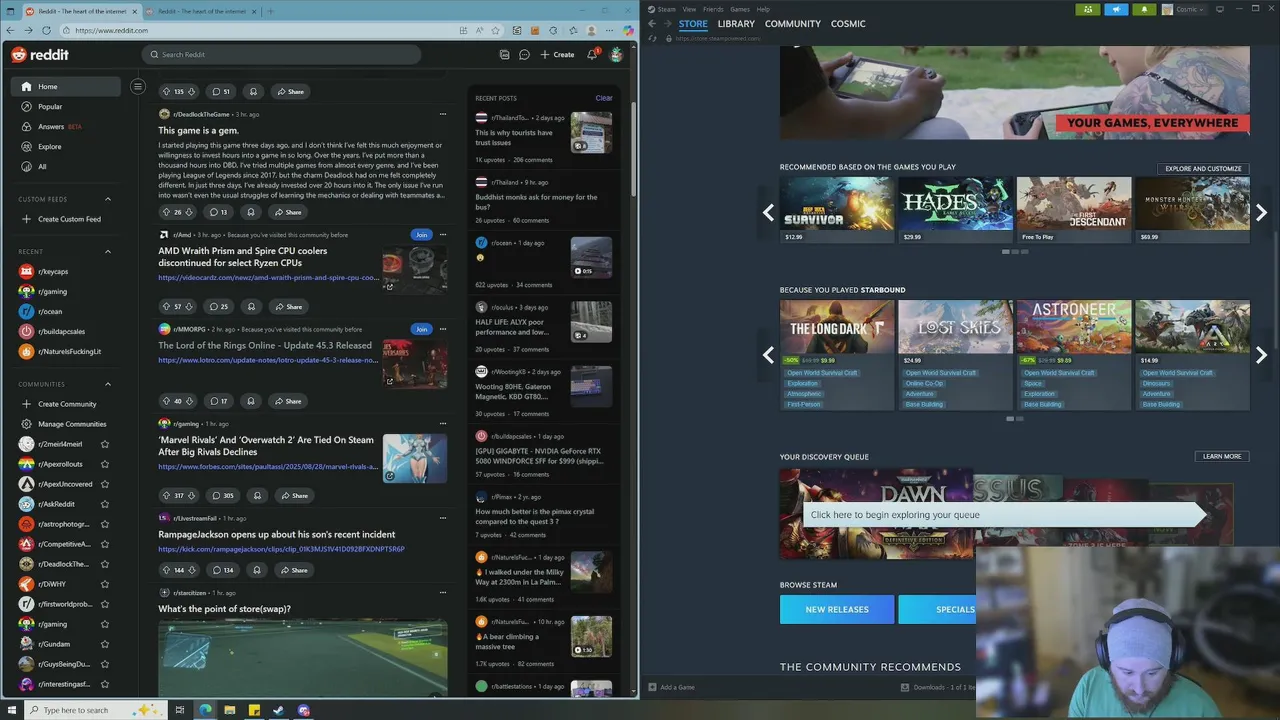Join r/MMORPG community
The height and width of the screenshot is (720, 1280).
click(421, 329)
